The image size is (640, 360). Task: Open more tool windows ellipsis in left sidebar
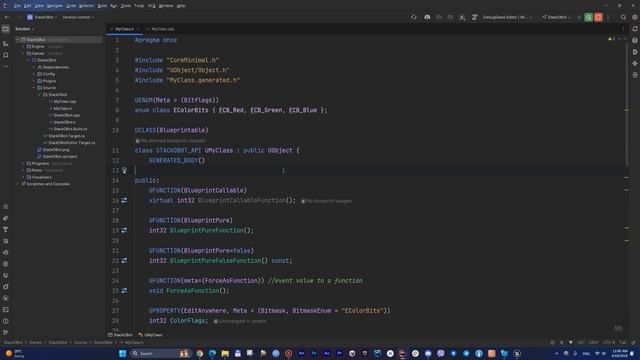(6, 66)
